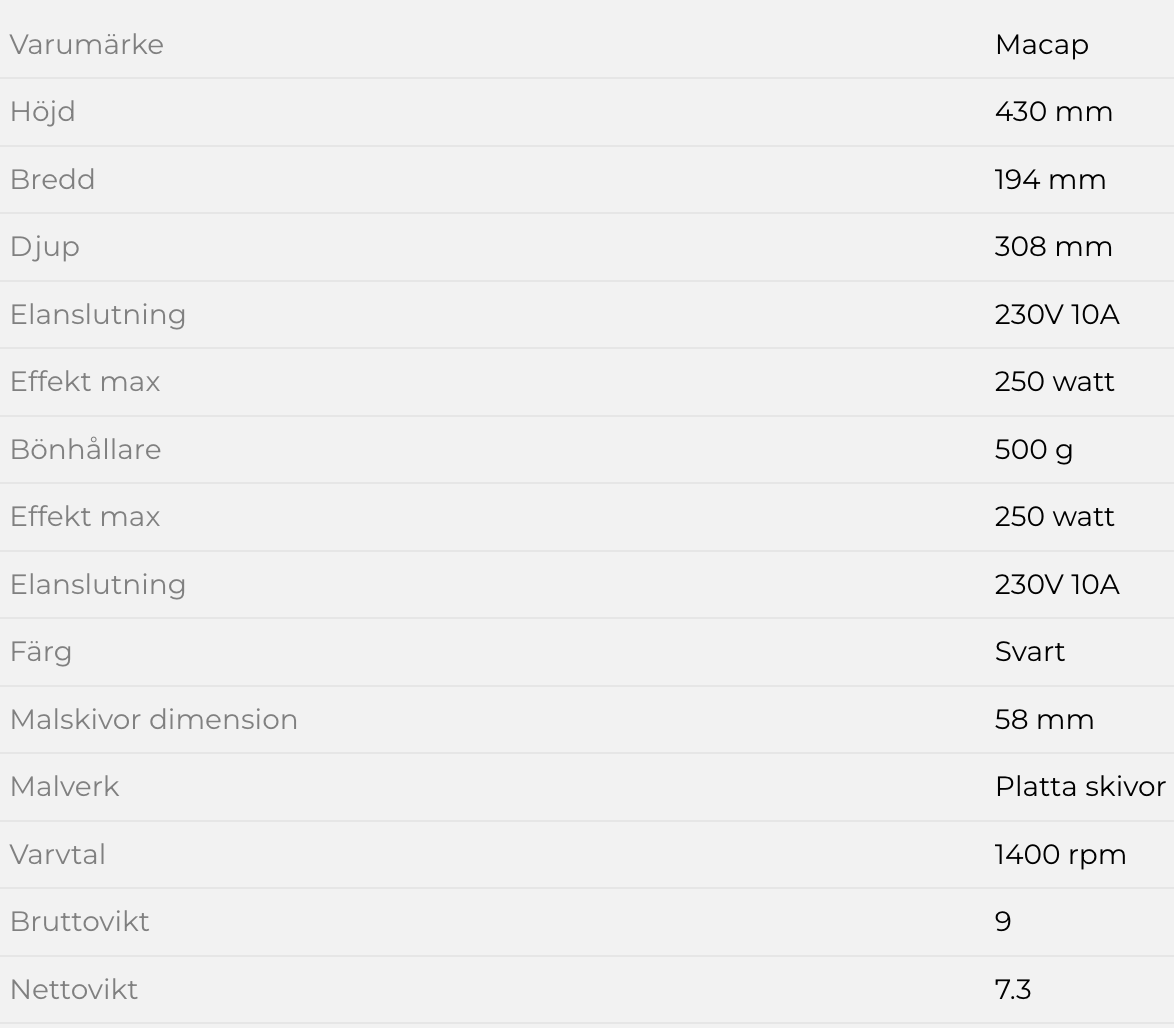The image size is (1174, 1028).
Task: Select the 1400 rpm value
Action: click(x=1060, y=854)
